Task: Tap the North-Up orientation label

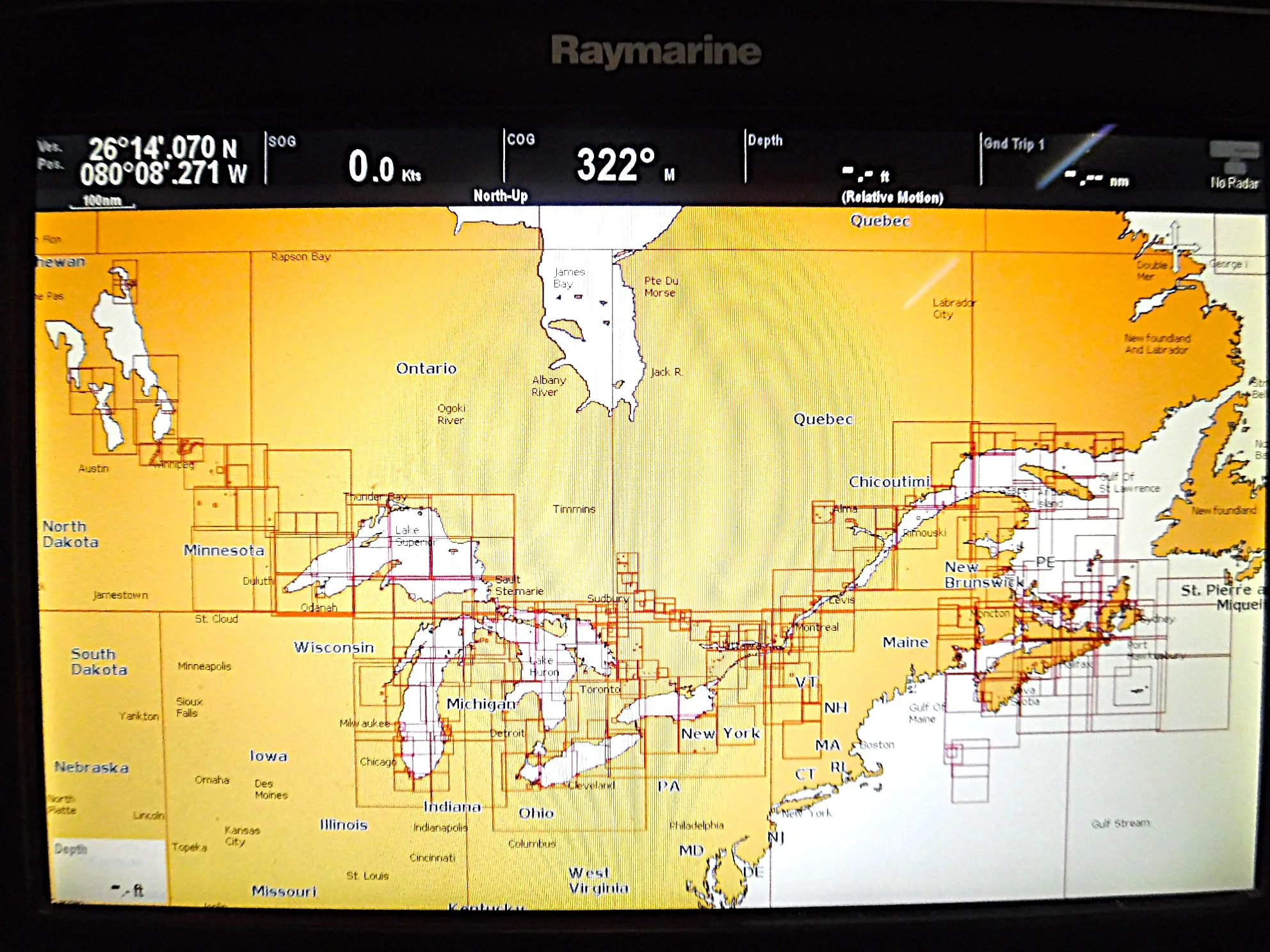Action: pos(501,196)
